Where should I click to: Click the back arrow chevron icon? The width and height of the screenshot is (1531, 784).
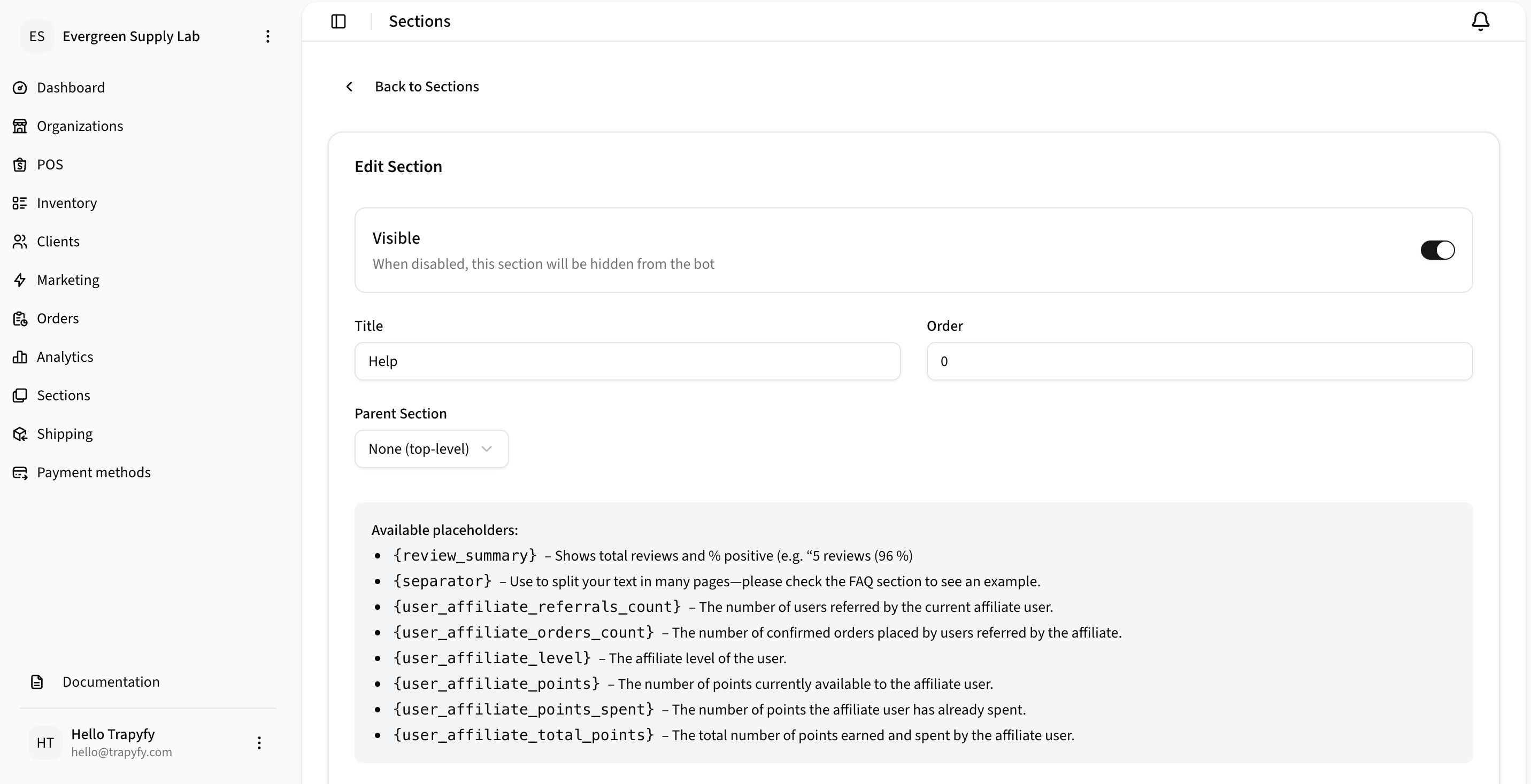(x=350, y=87)
